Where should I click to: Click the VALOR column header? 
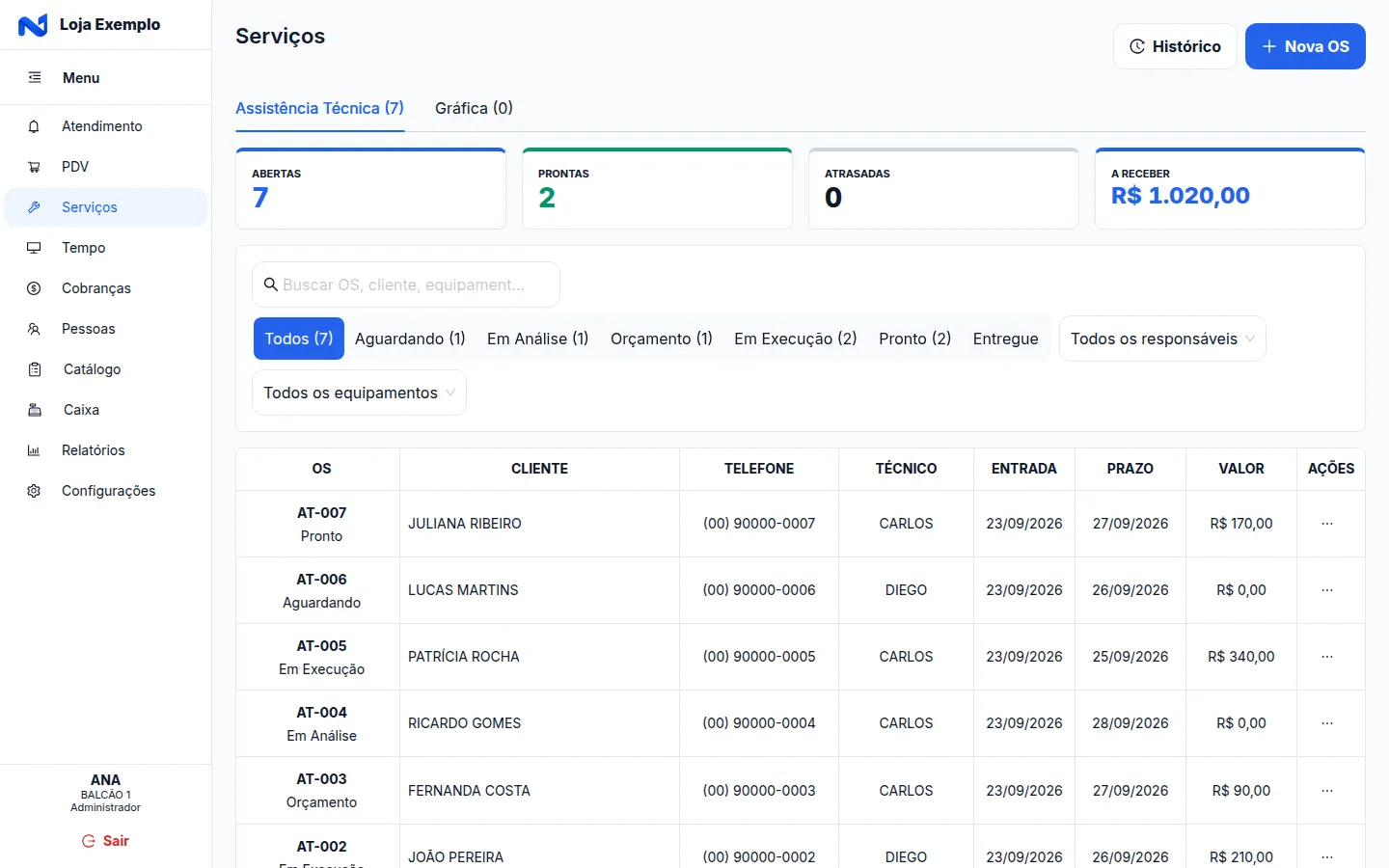pyautogui.click(x=1241, y=469)
